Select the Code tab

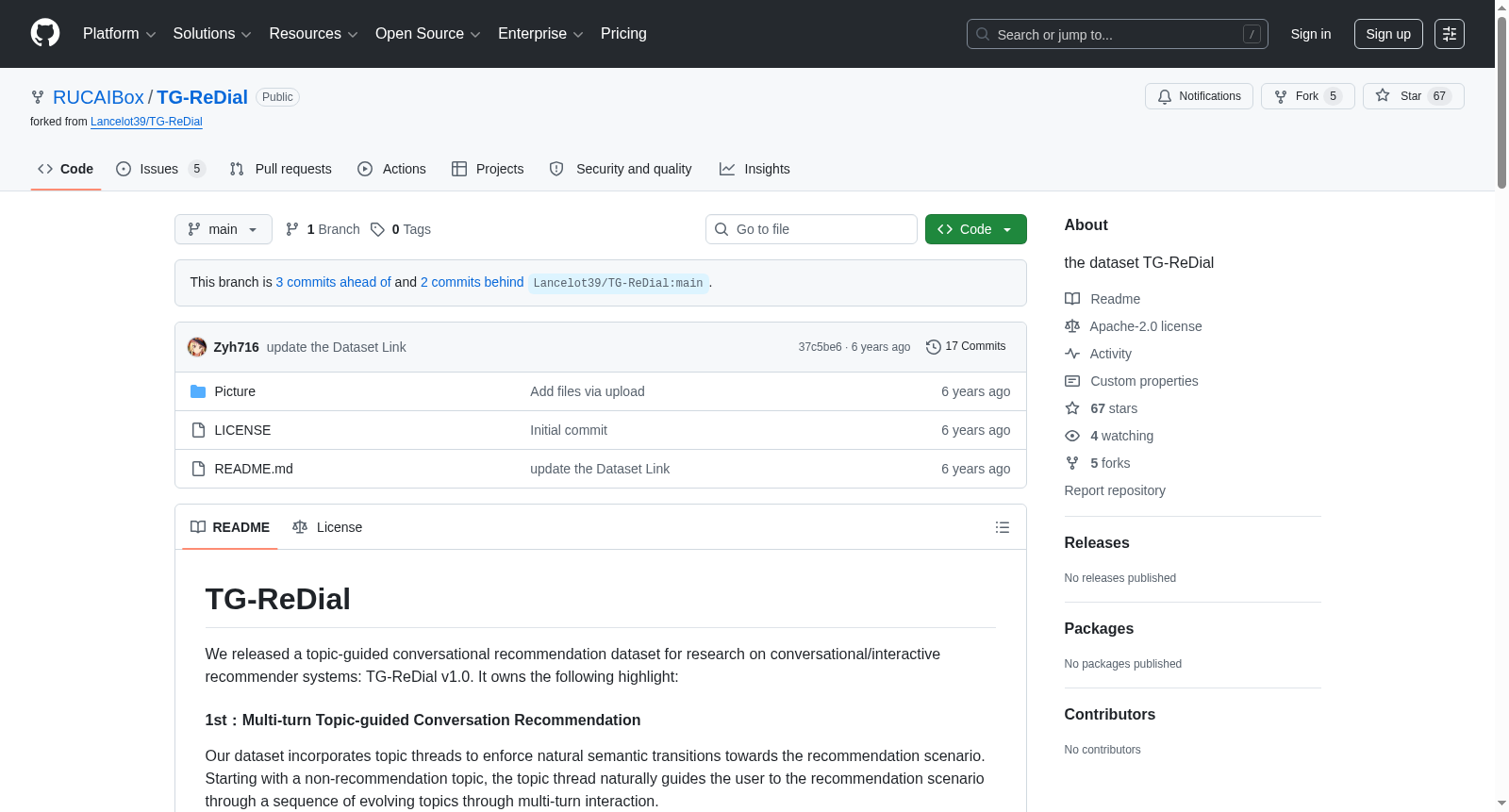(66, 169)
